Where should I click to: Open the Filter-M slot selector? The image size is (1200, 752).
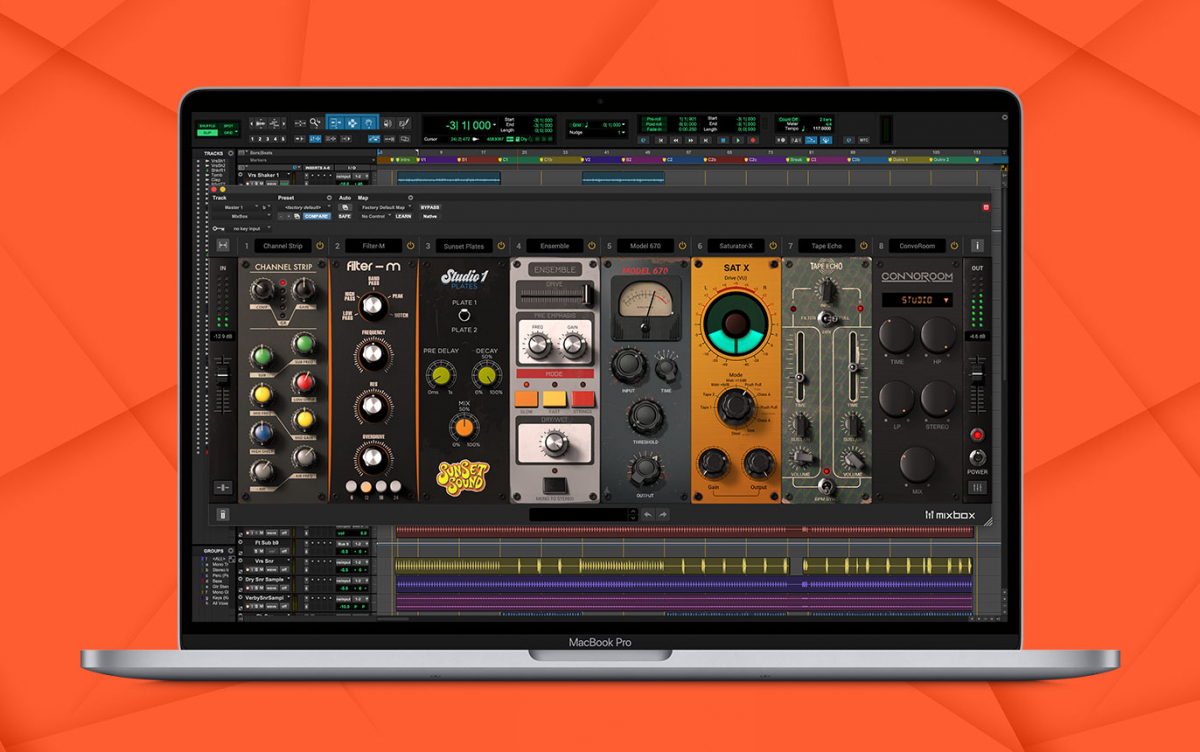[373, 245]
